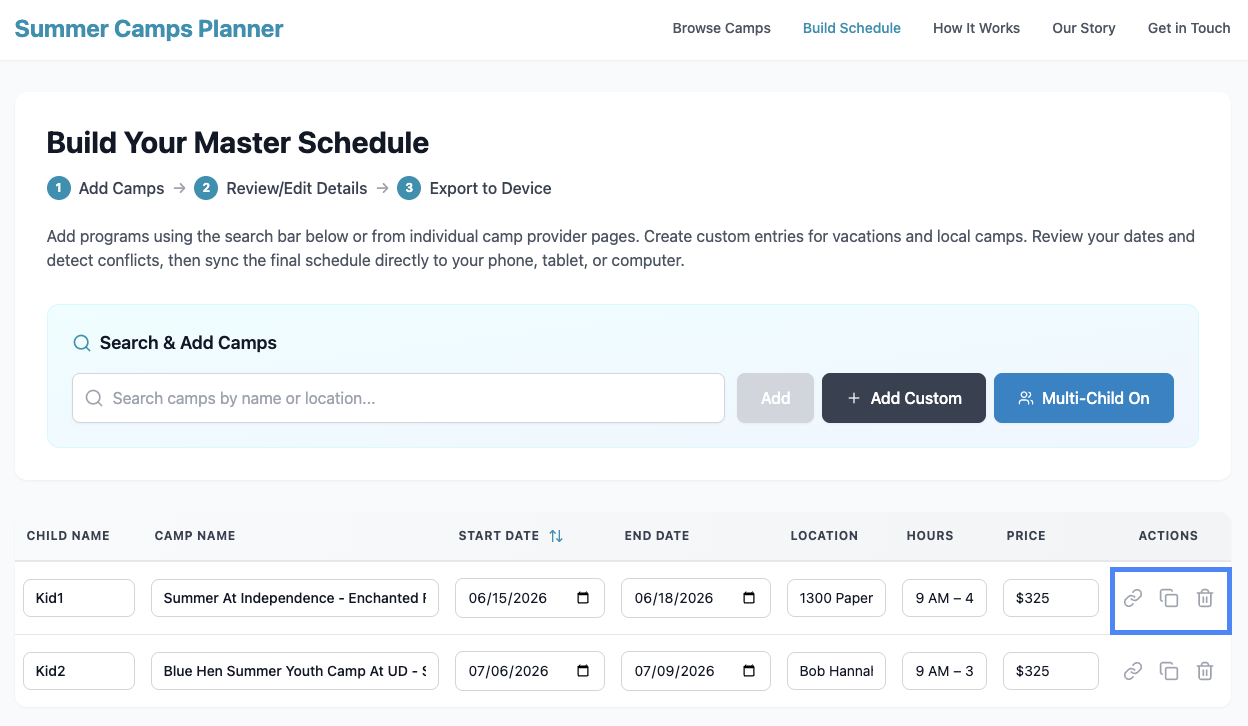
Task: Delete Kid1's camp with the trash icon
Action: (x=1205, y=598)
